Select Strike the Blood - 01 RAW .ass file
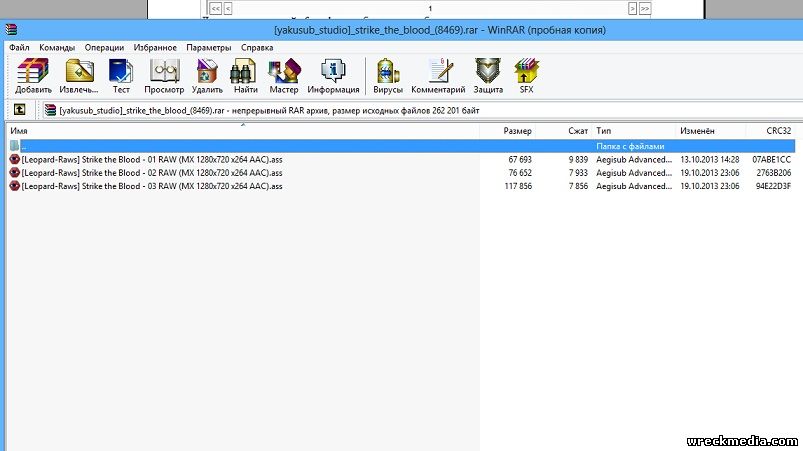The image size is (803, 451). (x=152, y=159)
